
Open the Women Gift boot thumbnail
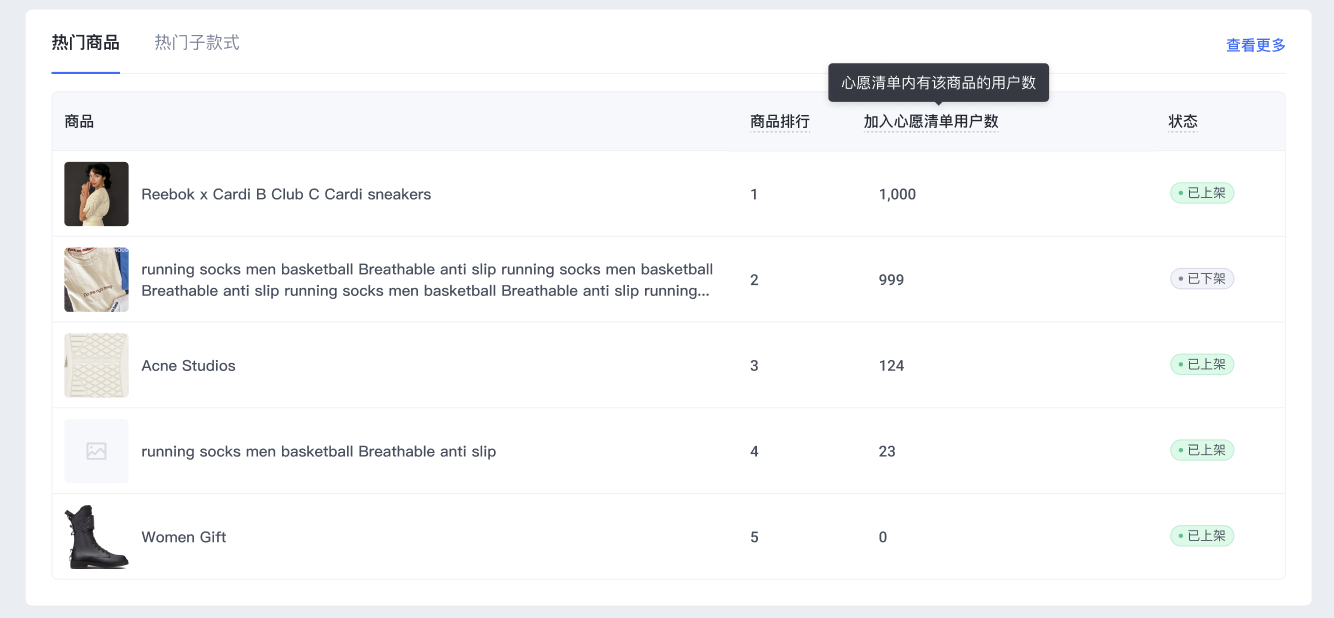click(96, 537)
